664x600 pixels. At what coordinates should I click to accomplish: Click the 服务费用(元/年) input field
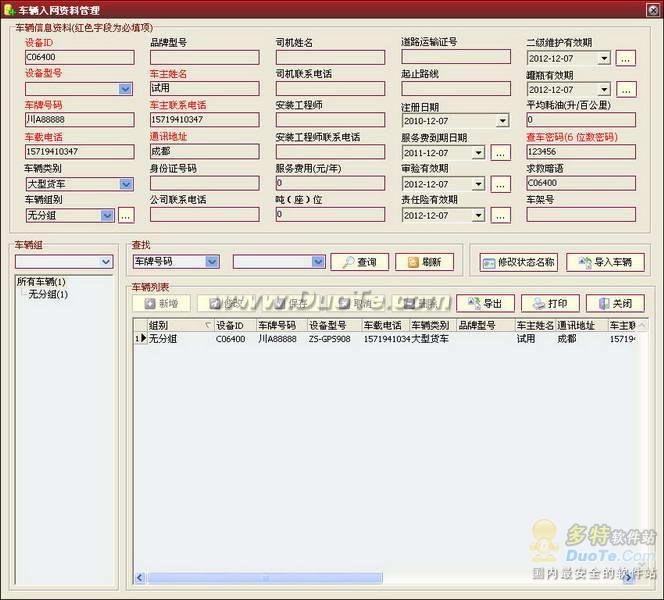tap(330, 183)
